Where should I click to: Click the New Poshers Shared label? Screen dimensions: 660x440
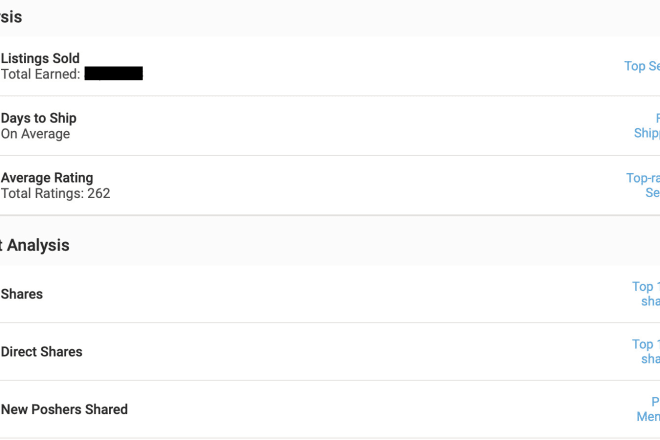pyautogui.click(x=64, y=409)
